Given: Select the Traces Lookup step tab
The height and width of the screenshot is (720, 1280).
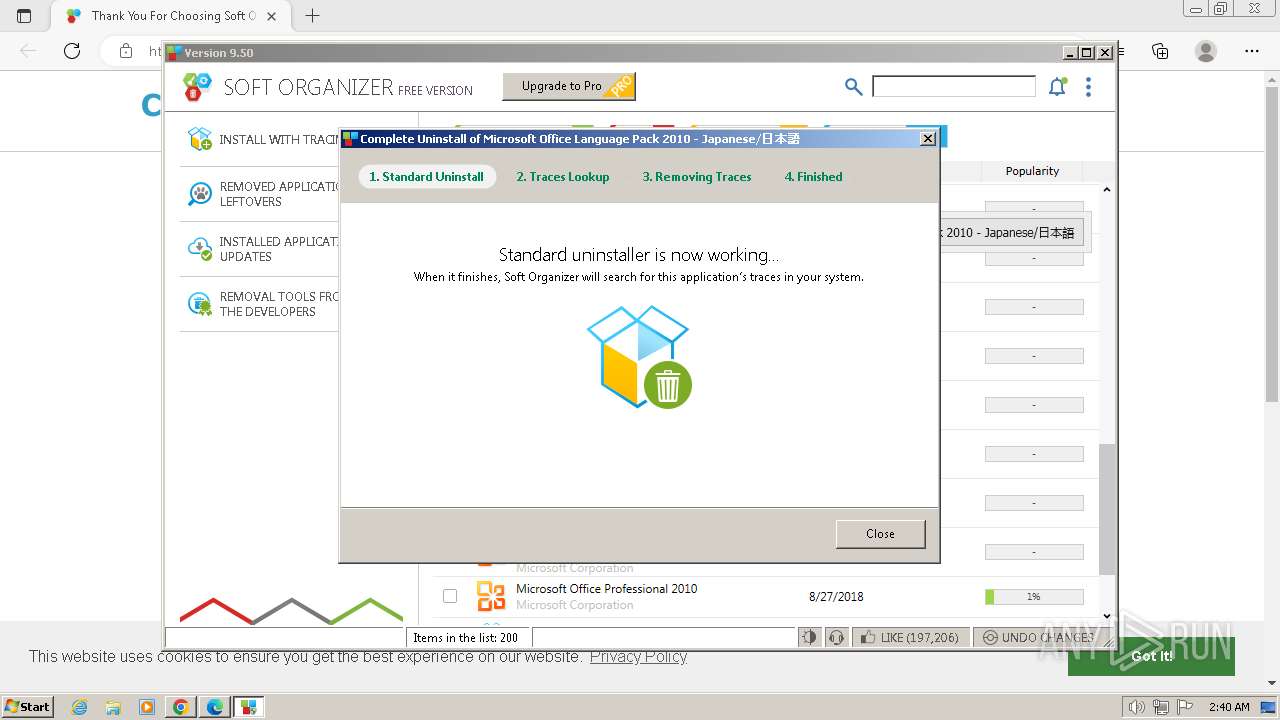Looking at the screenshot, I should 563,176.
